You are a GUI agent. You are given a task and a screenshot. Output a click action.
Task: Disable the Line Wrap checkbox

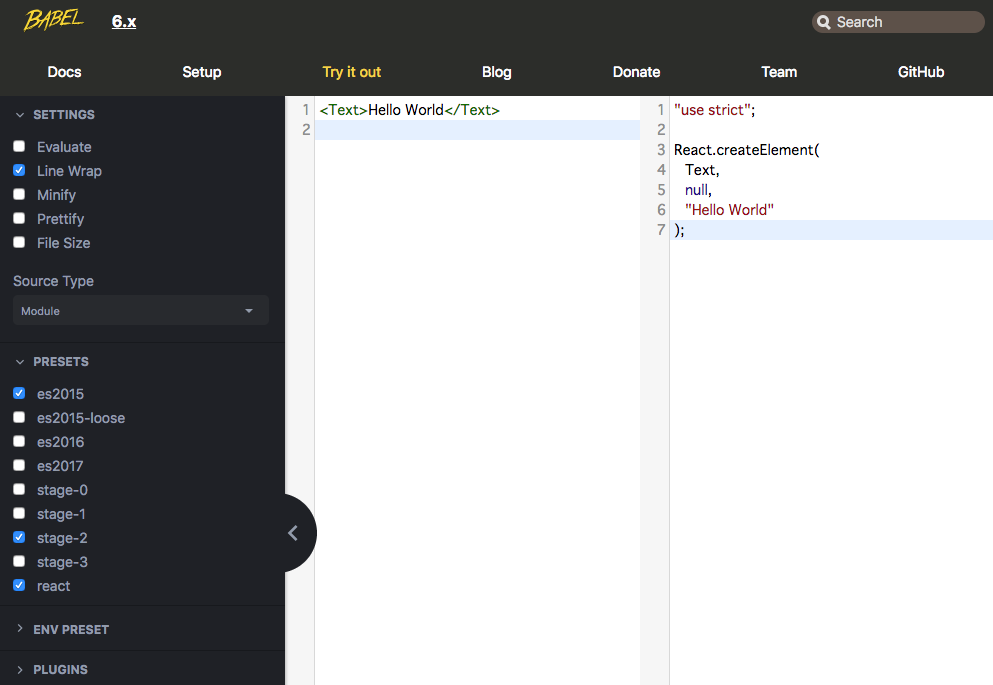pyautogui.click(x=18, y=170)
